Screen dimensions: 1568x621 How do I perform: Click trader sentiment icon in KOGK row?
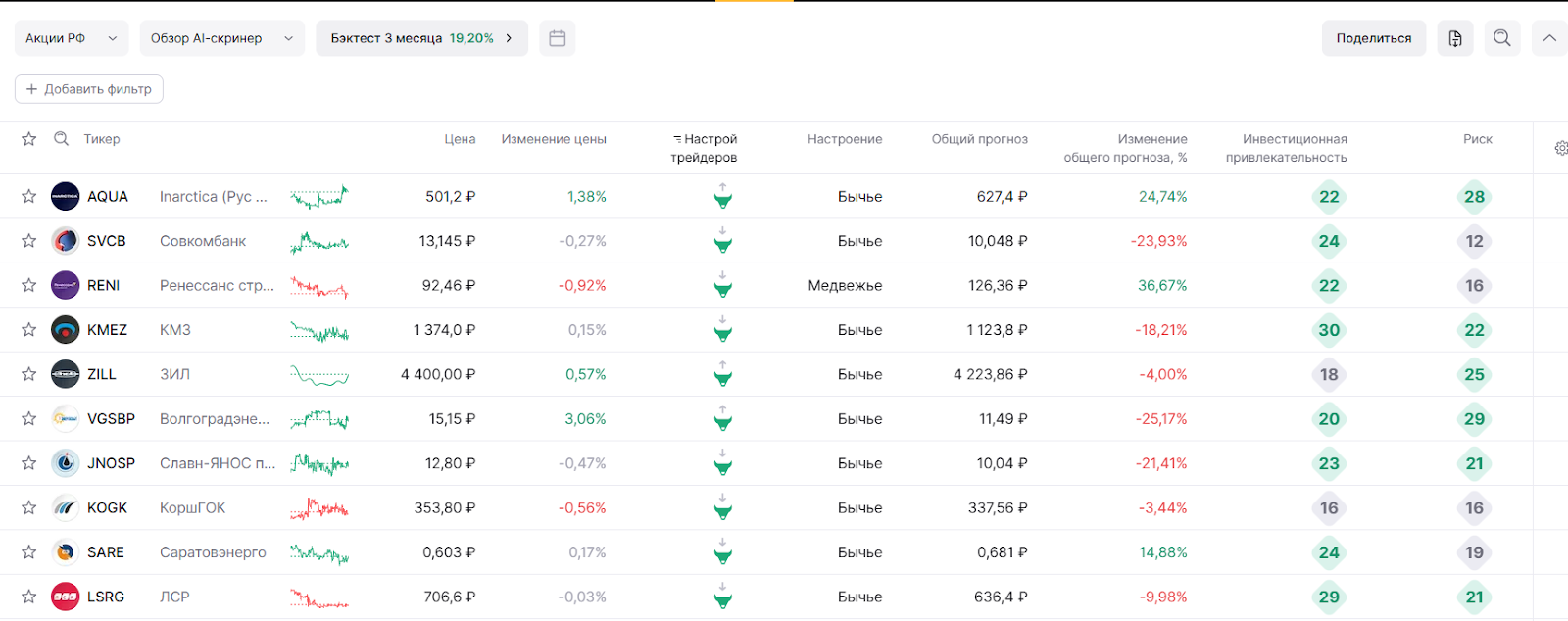click(722, 507)
